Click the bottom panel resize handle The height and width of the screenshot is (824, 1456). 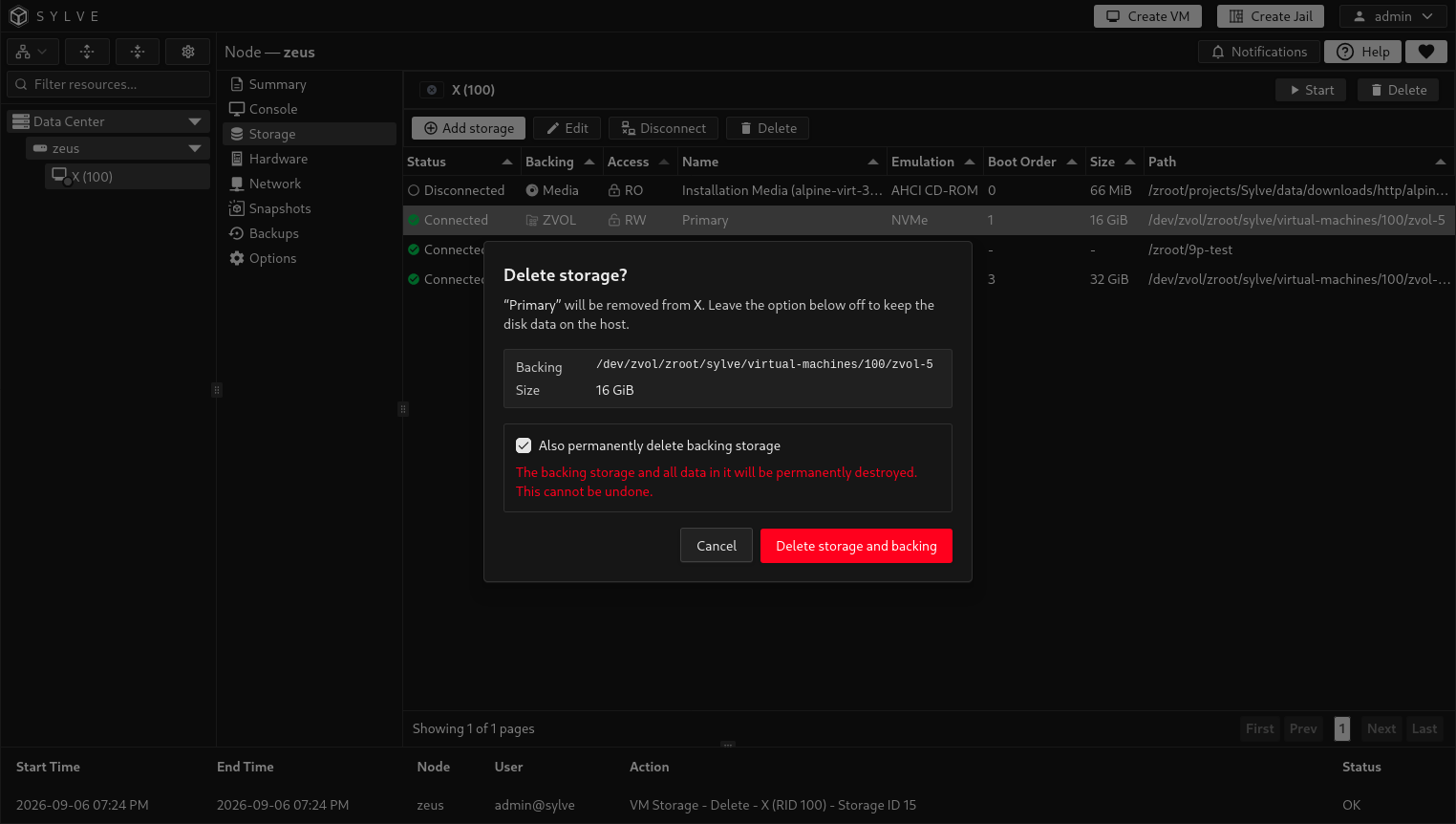728,745
